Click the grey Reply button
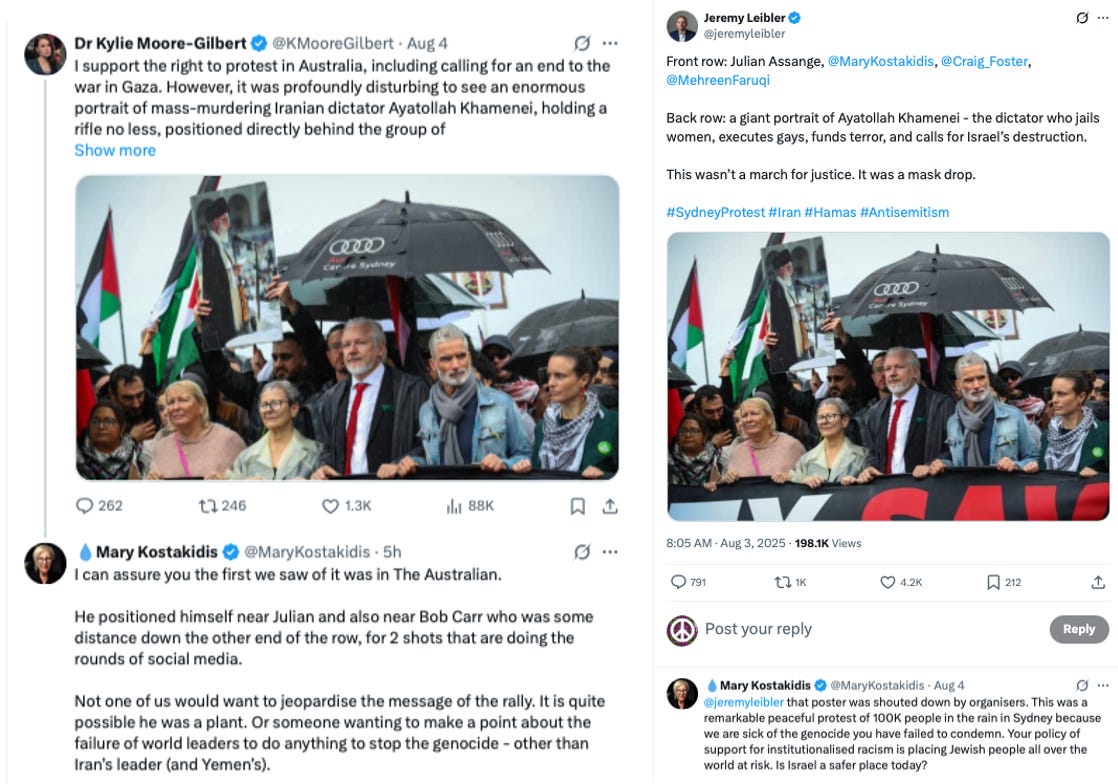 pos(1079,629)
